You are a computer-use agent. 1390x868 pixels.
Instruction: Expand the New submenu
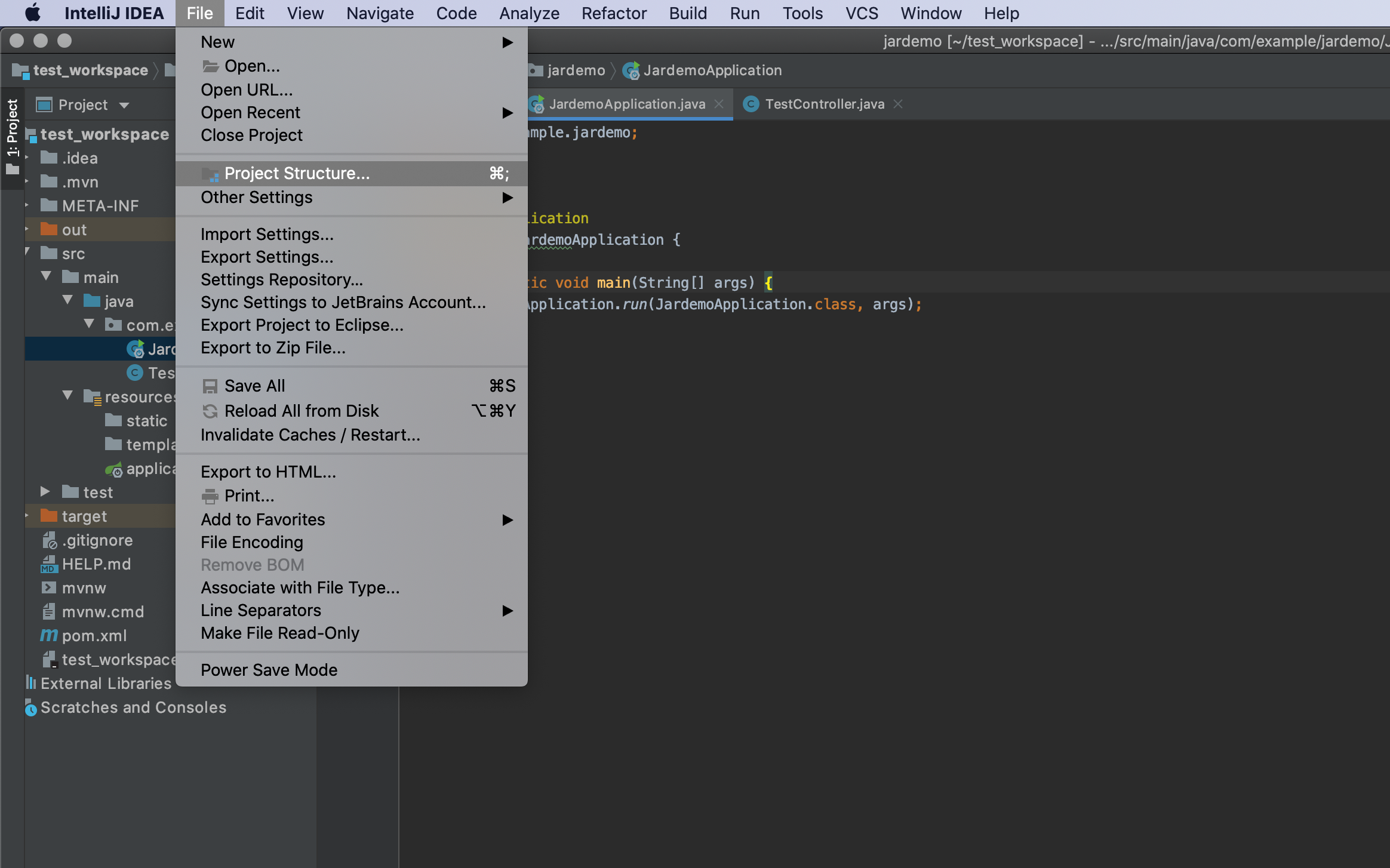[352, 42]
